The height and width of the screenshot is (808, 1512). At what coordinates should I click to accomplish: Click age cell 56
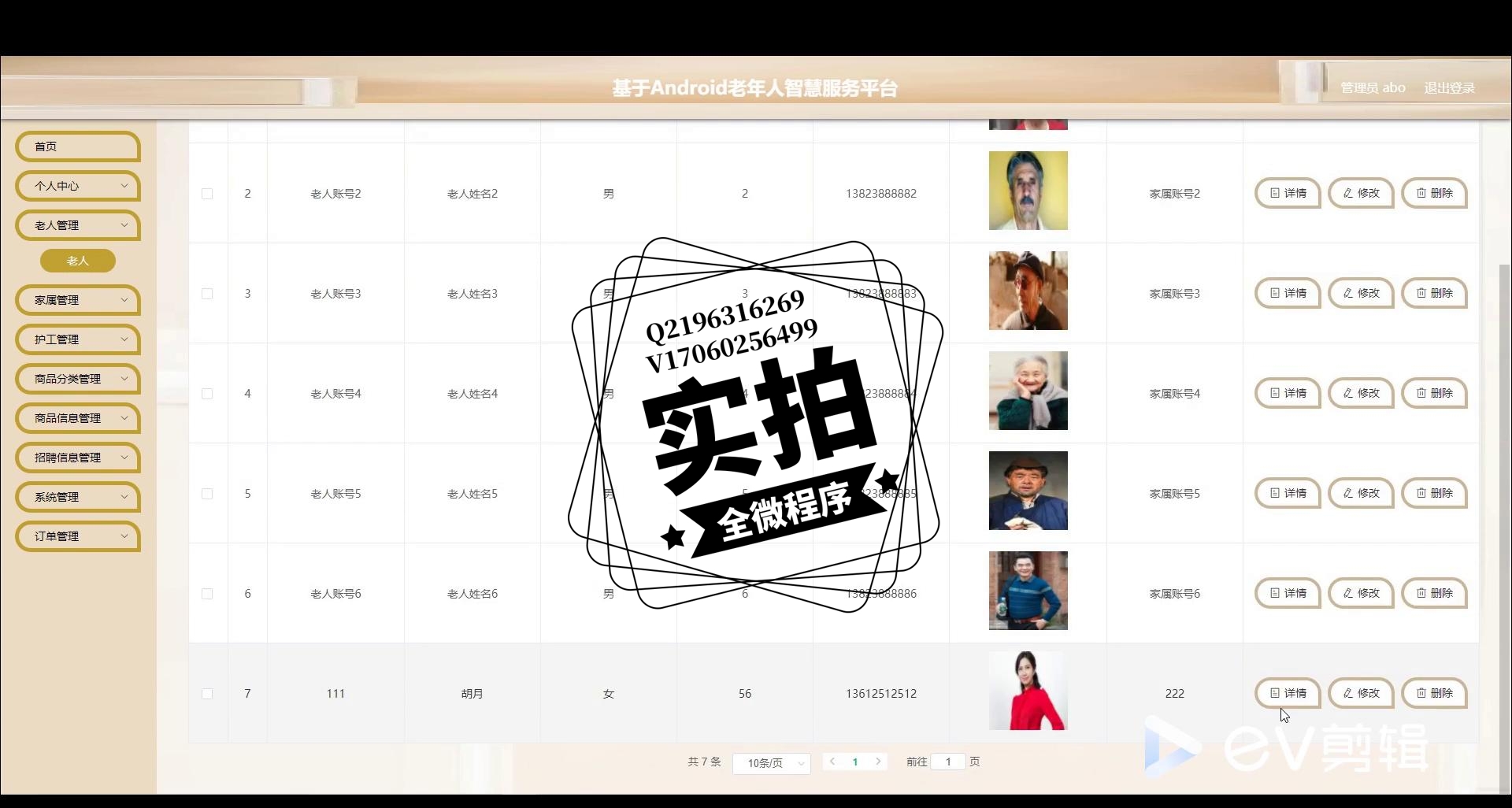coord(745,694)
